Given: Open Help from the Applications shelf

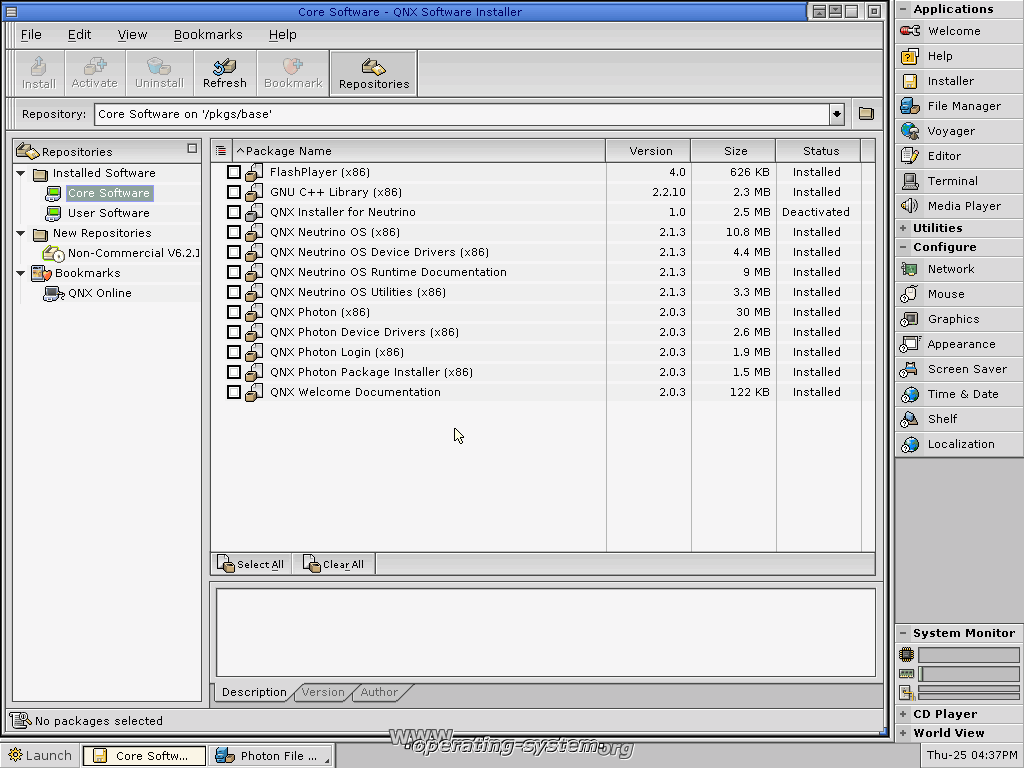Looking at the screenshot, I should (x=959, y=56).
